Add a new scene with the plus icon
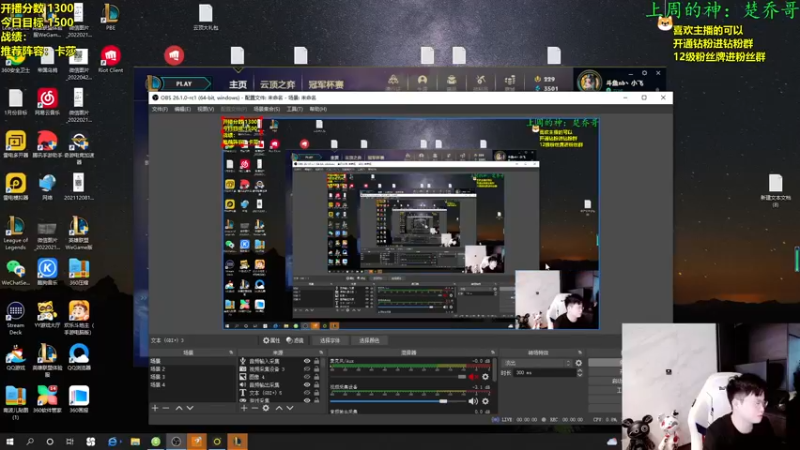Image resolution: width=800 pixels, height=450 pixels. pos(155,408)
